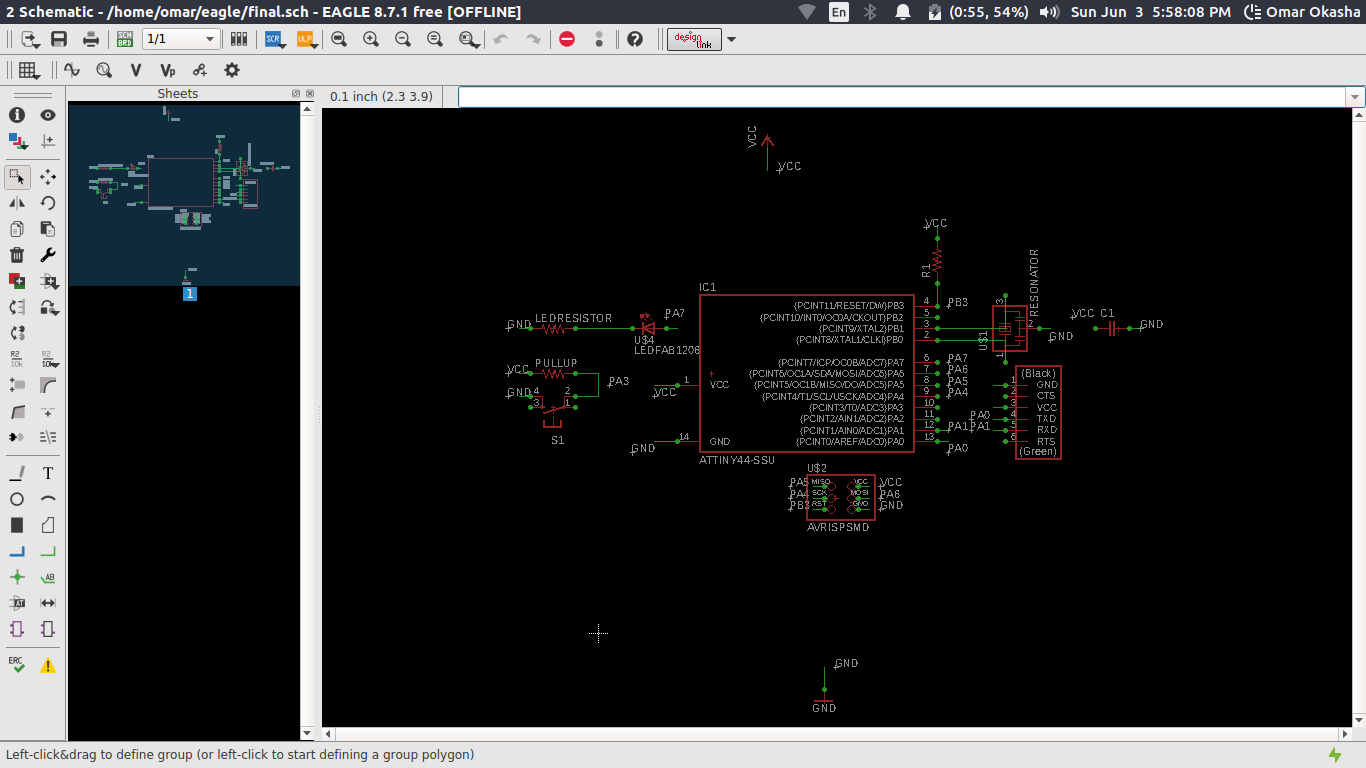This screenshot has height=768, width=1366.
Task: Select the Polygon tool
Action: tap(48, 525)
